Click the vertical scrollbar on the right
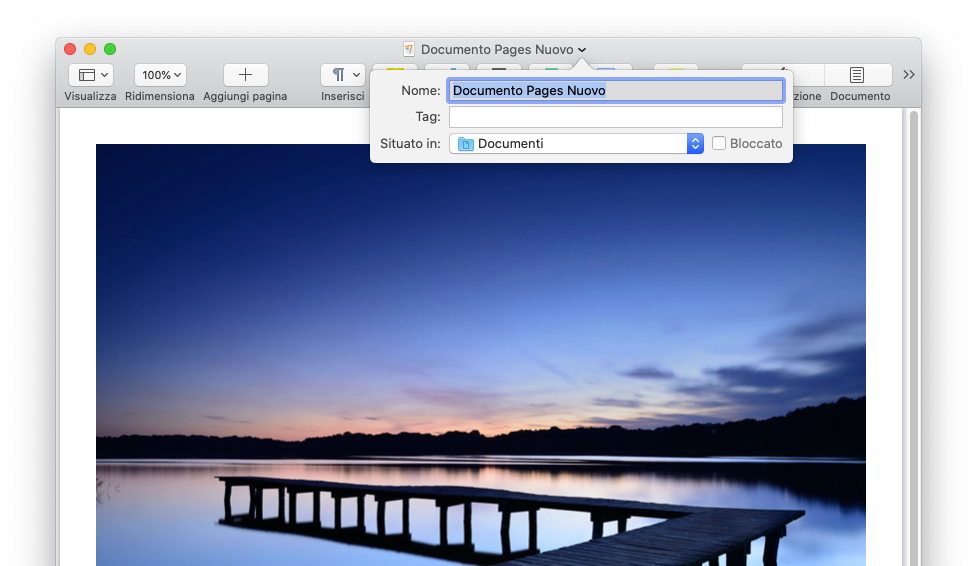 tap(913, 330)
